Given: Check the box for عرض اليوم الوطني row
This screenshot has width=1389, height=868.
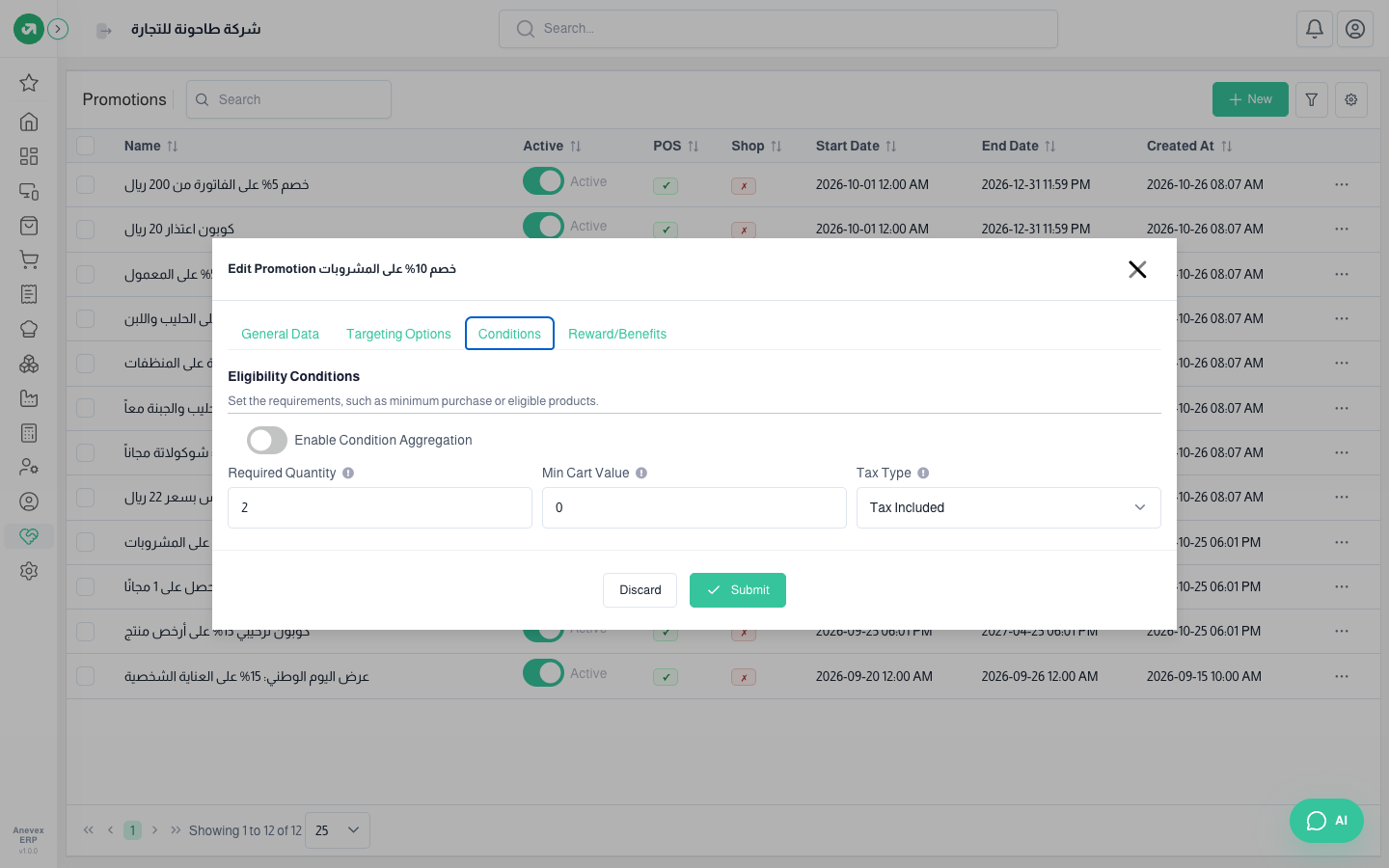Looking at the screenshot, I should click(86, 676).
